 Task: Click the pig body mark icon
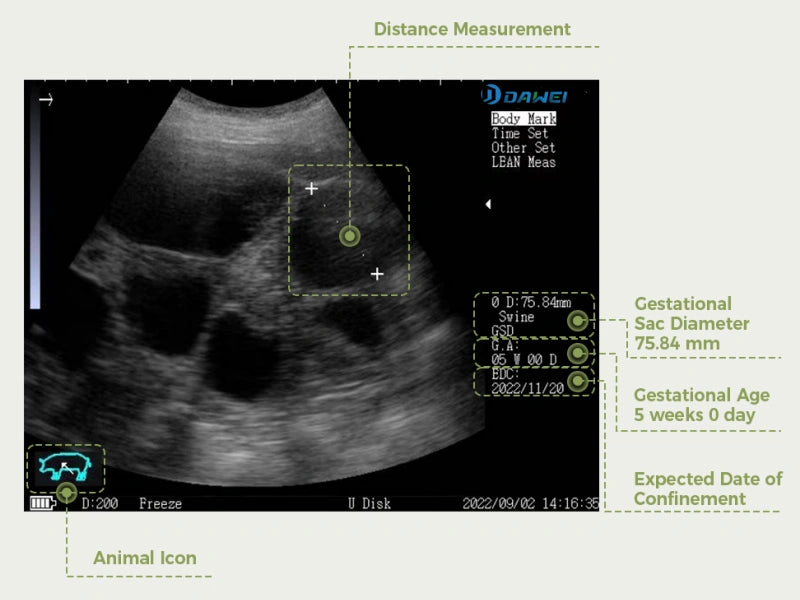[x=64, y=466]
